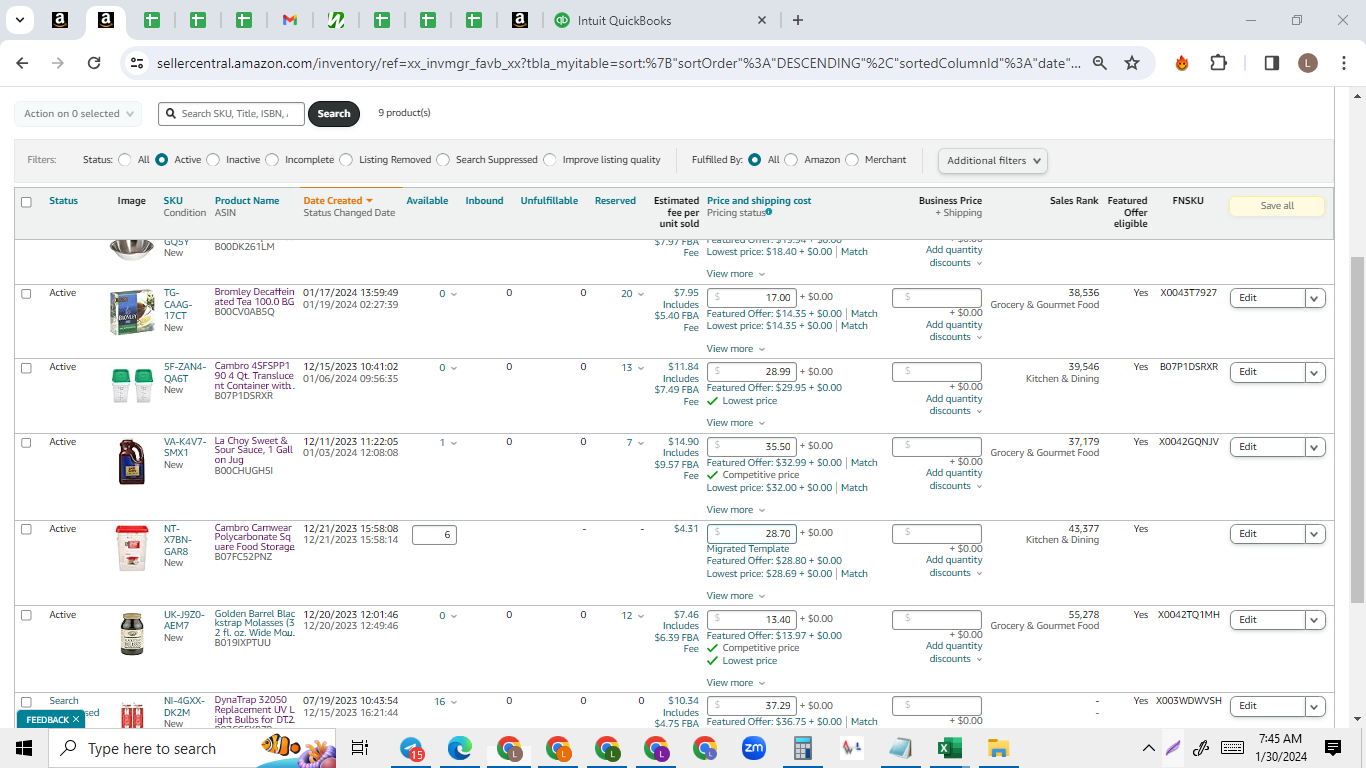This screenshot has width=1366, height=768.
Task: Open the Extensions puzzle icon
Action: tap(1218, 63)
